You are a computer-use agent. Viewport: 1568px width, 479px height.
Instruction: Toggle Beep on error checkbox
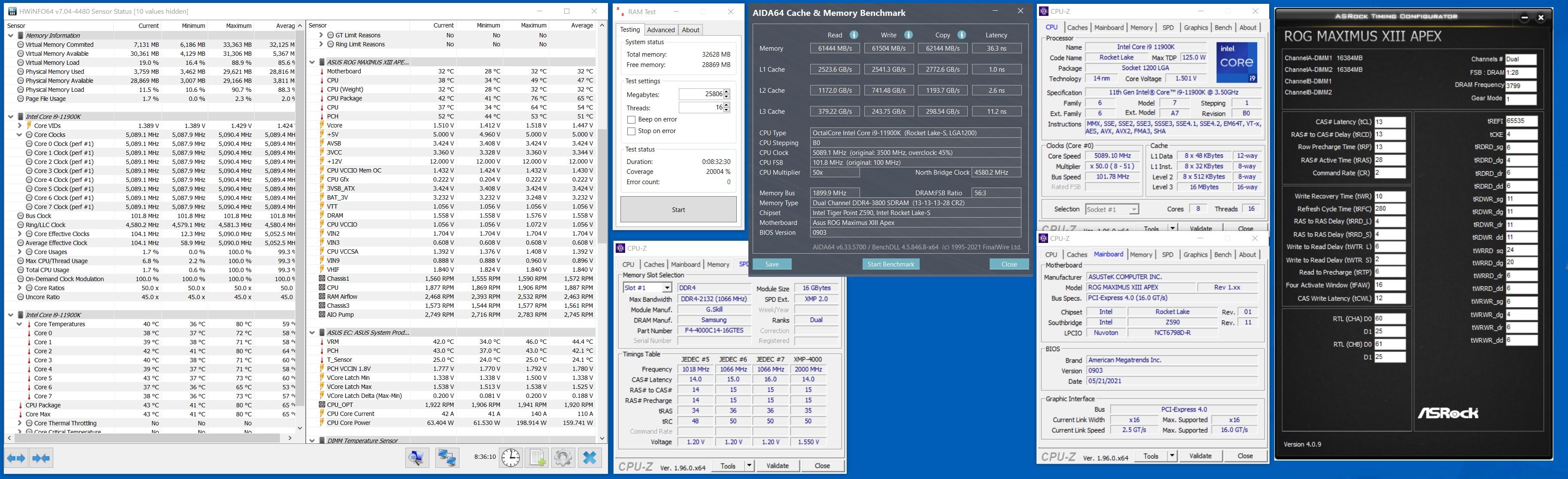coord(631,119)
